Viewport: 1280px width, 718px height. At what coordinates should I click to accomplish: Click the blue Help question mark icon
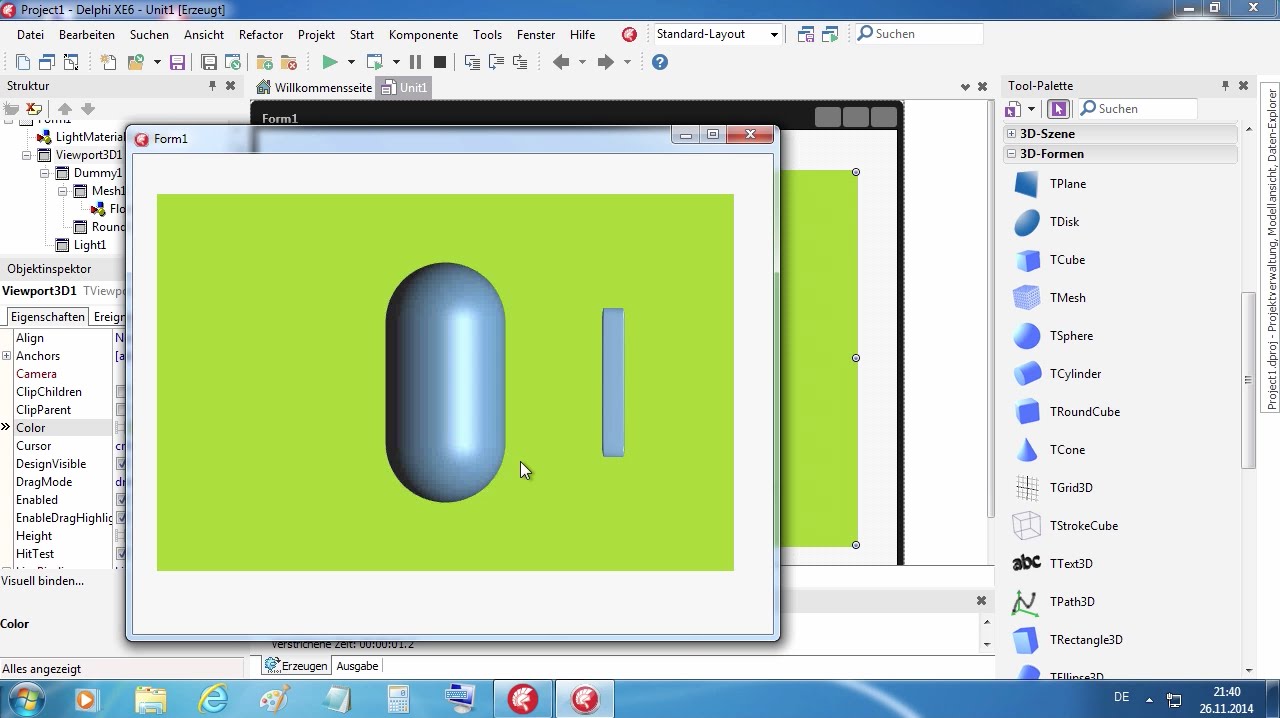[x=659, y=62]
